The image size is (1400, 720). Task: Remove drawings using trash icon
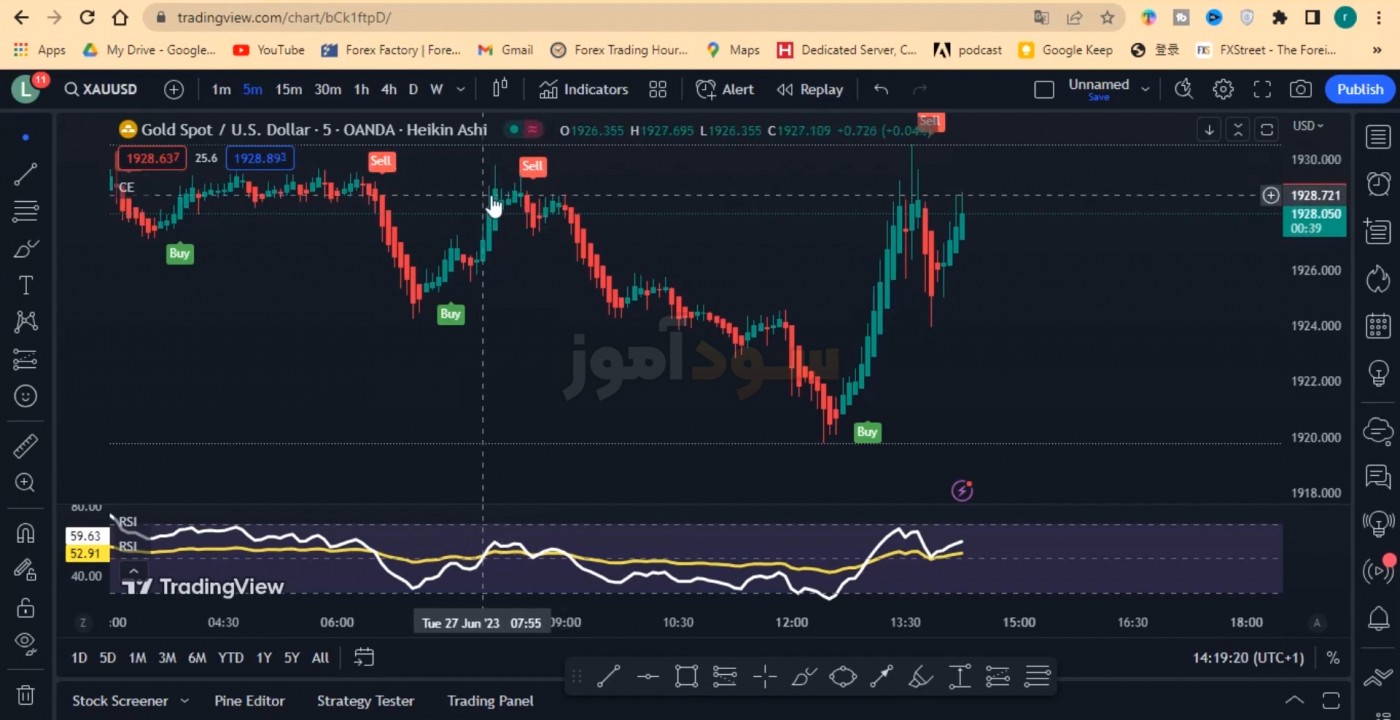26,694
